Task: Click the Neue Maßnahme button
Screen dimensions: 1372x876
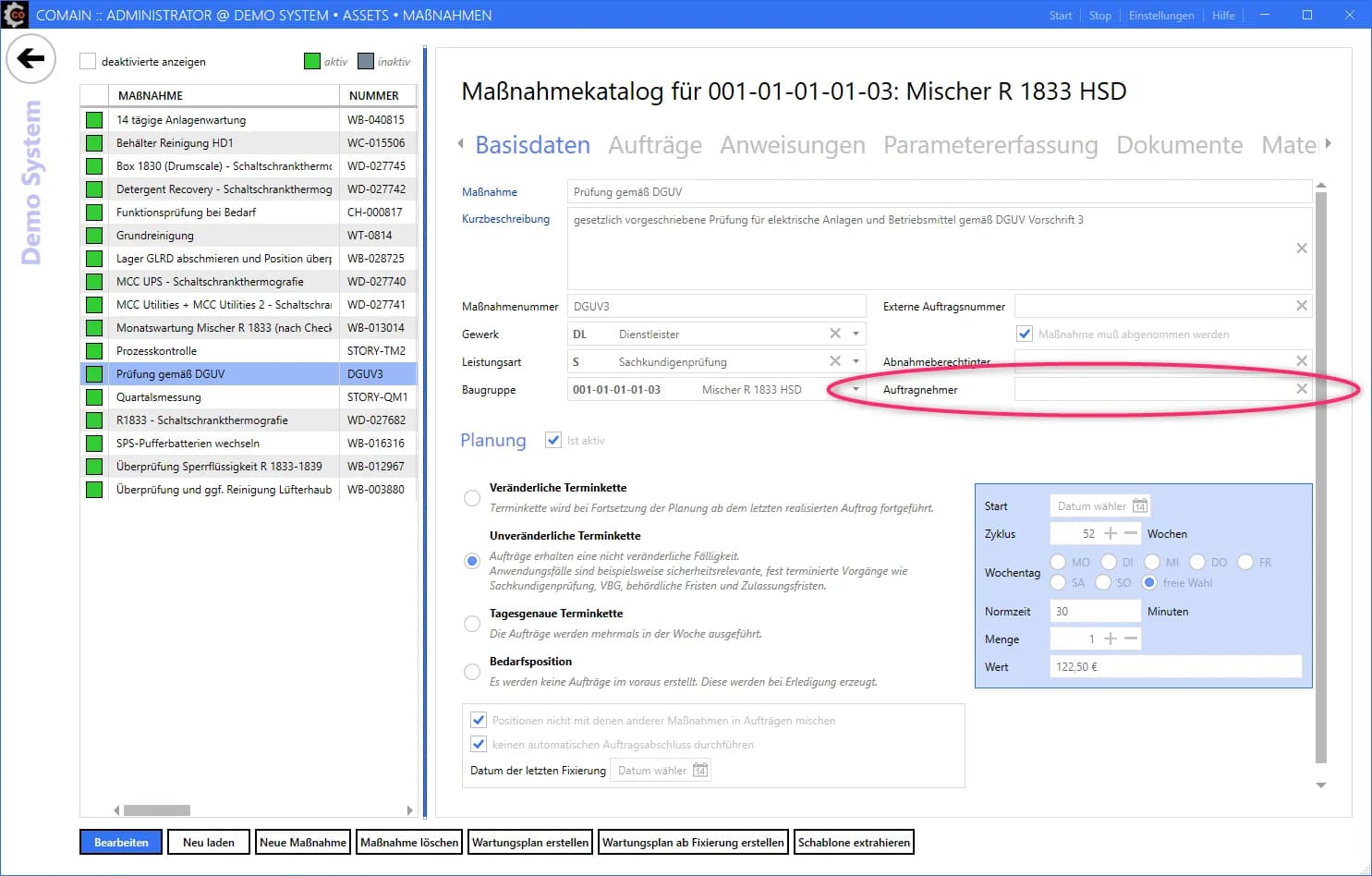Action: [302, 842]
